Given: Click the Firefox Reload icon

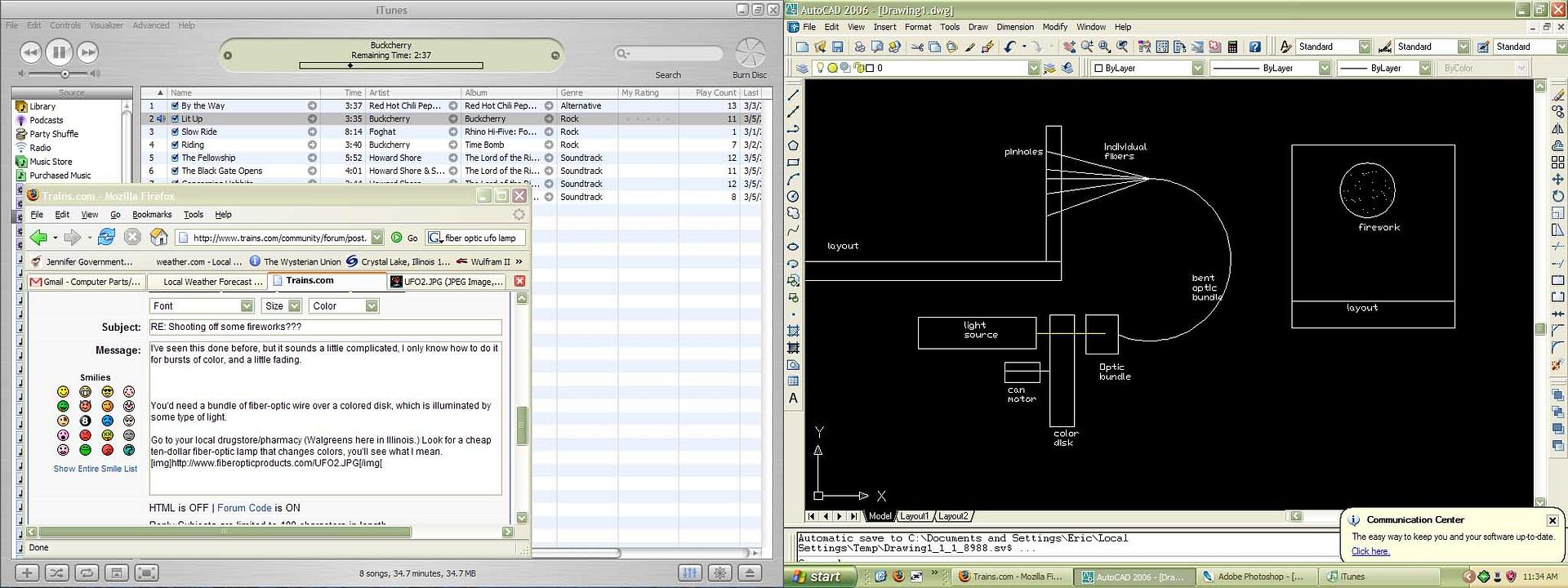Looking at the screenshot, I should [x=106, y=238].
